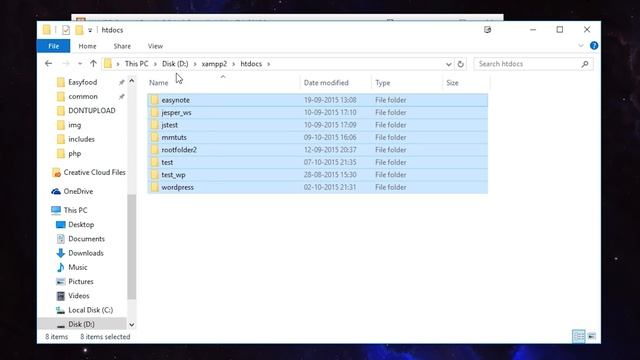Open Local Disk (C:) in sidebar
The width and height of the screenshot is (640, 360).
tap(90, 310)
